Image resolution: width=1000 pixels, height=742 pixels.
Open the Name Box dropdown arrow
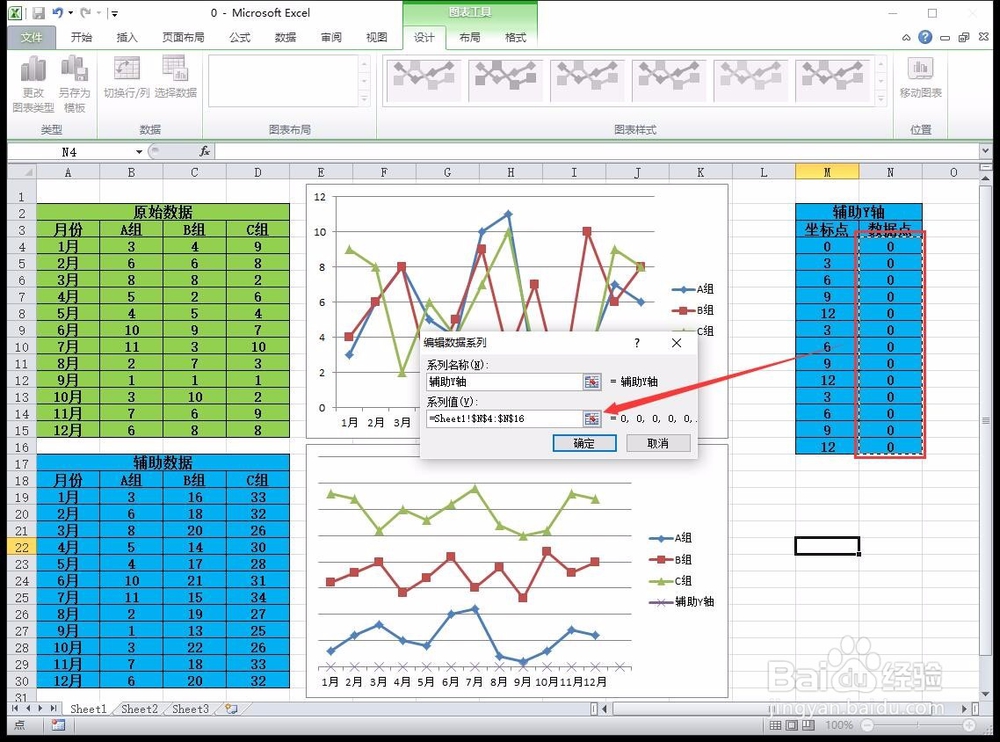click(139, 152)
